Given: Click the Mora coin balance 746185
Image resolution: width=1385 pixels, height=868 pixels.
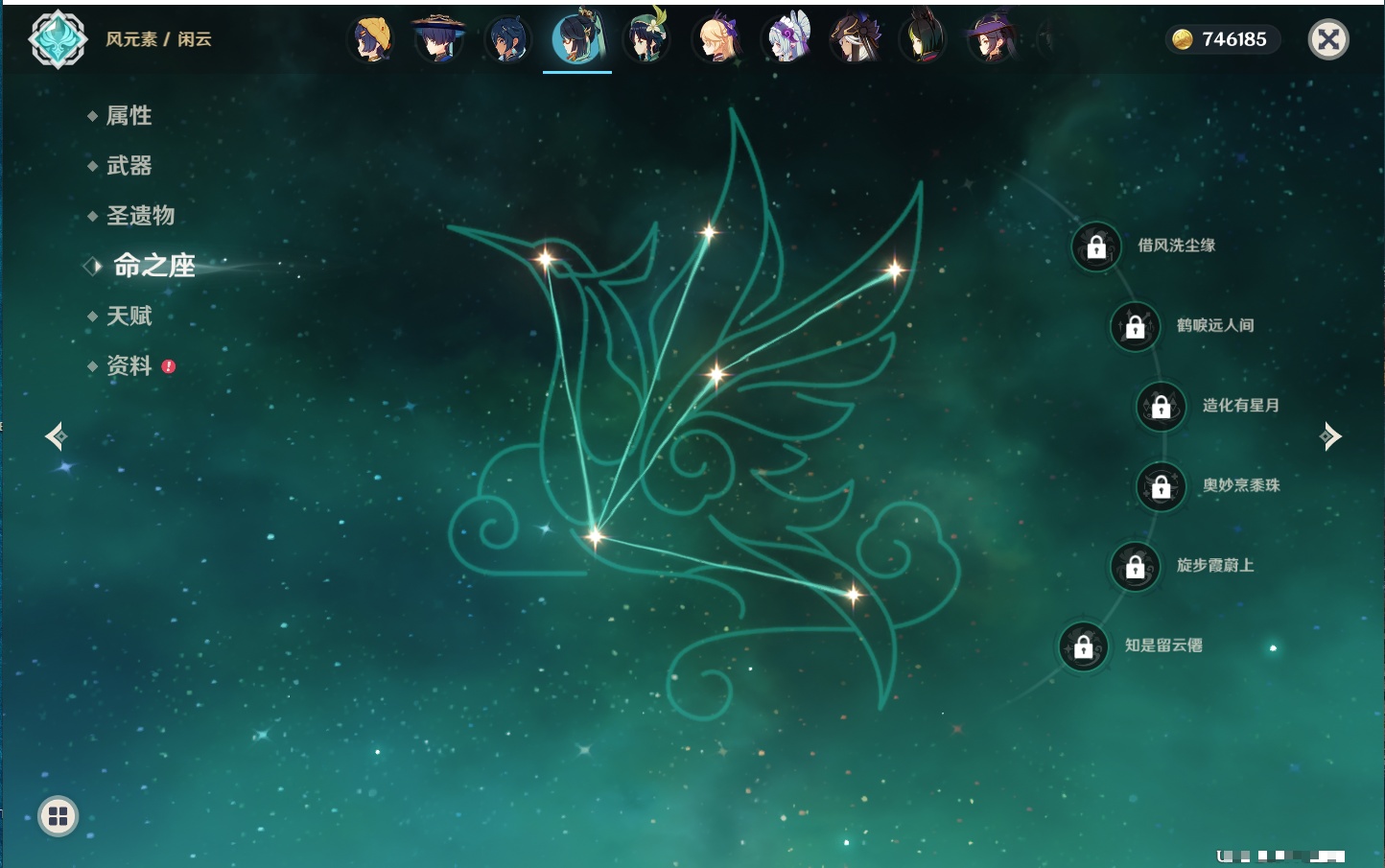Looking at the screenshot, I should click(x=1222, y=39).
